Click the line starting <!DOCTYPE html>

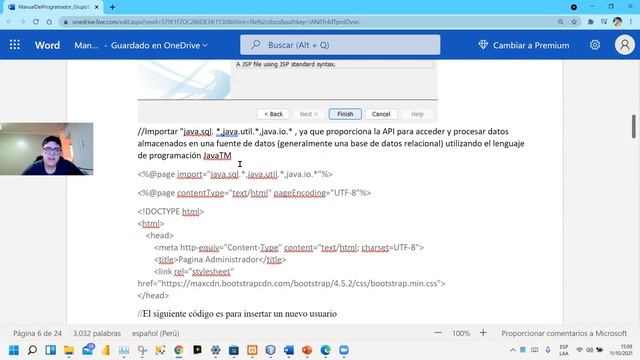tap(171, 211)
